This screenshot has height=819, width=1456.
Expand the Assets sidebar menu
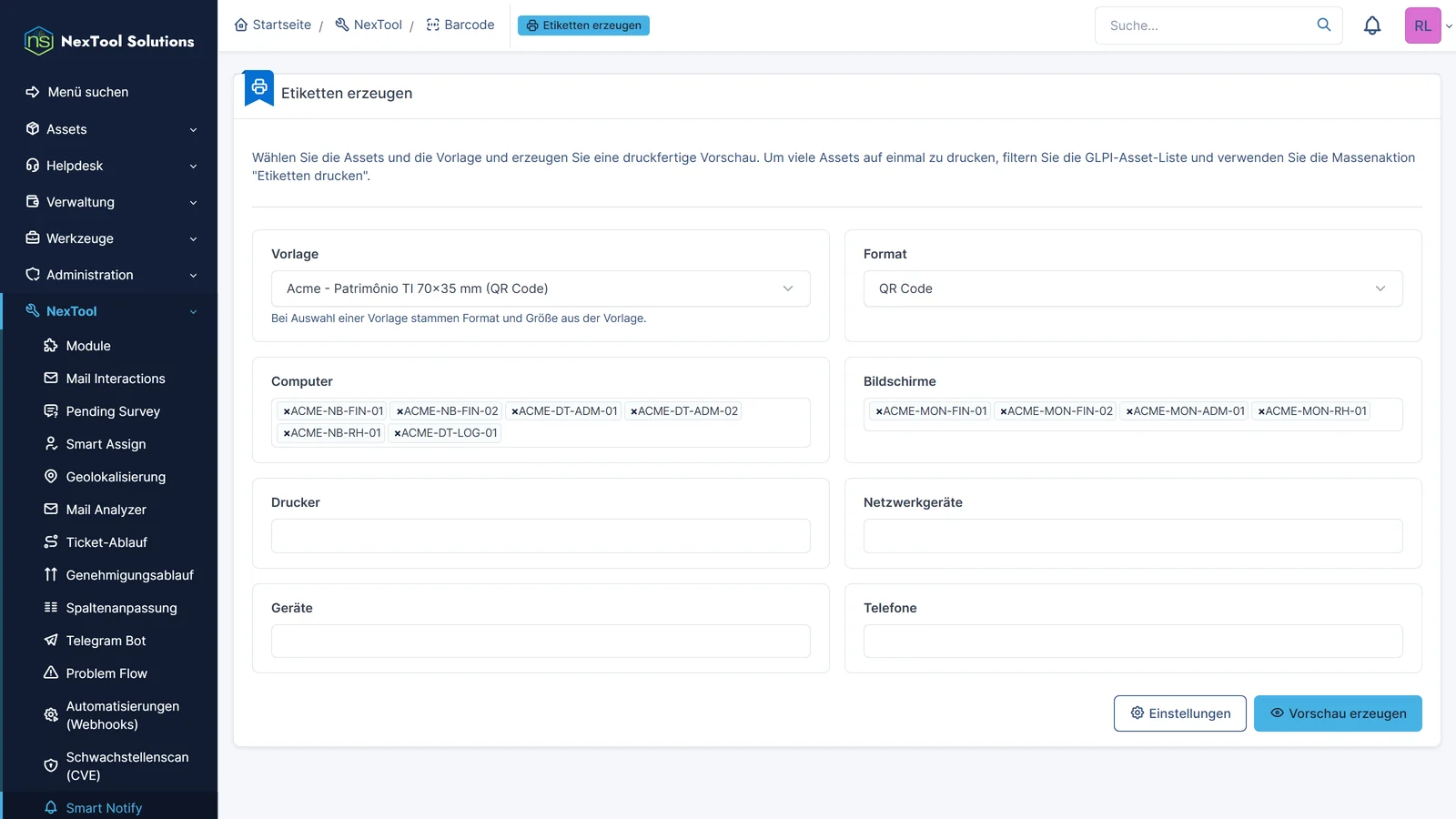[x=109, y=129]
